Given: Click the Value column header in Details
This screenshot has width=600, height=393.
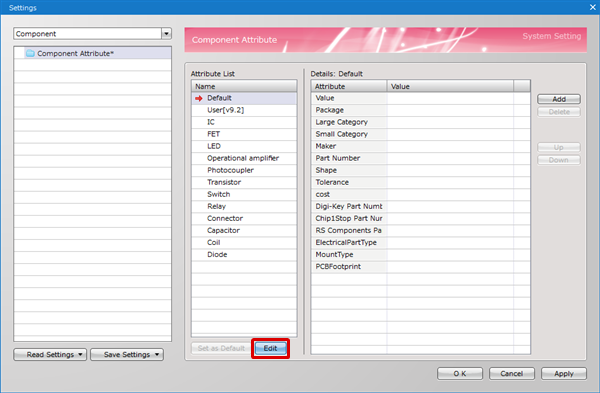Looking at the screenshot, I should (x=450, y=86).
